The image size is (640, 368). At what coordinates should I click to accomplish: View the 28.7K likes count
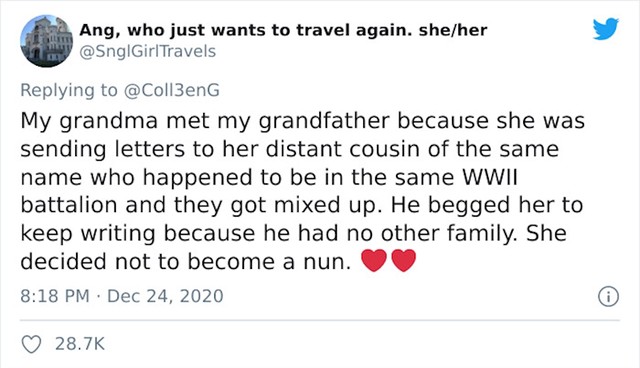(80, 344)
